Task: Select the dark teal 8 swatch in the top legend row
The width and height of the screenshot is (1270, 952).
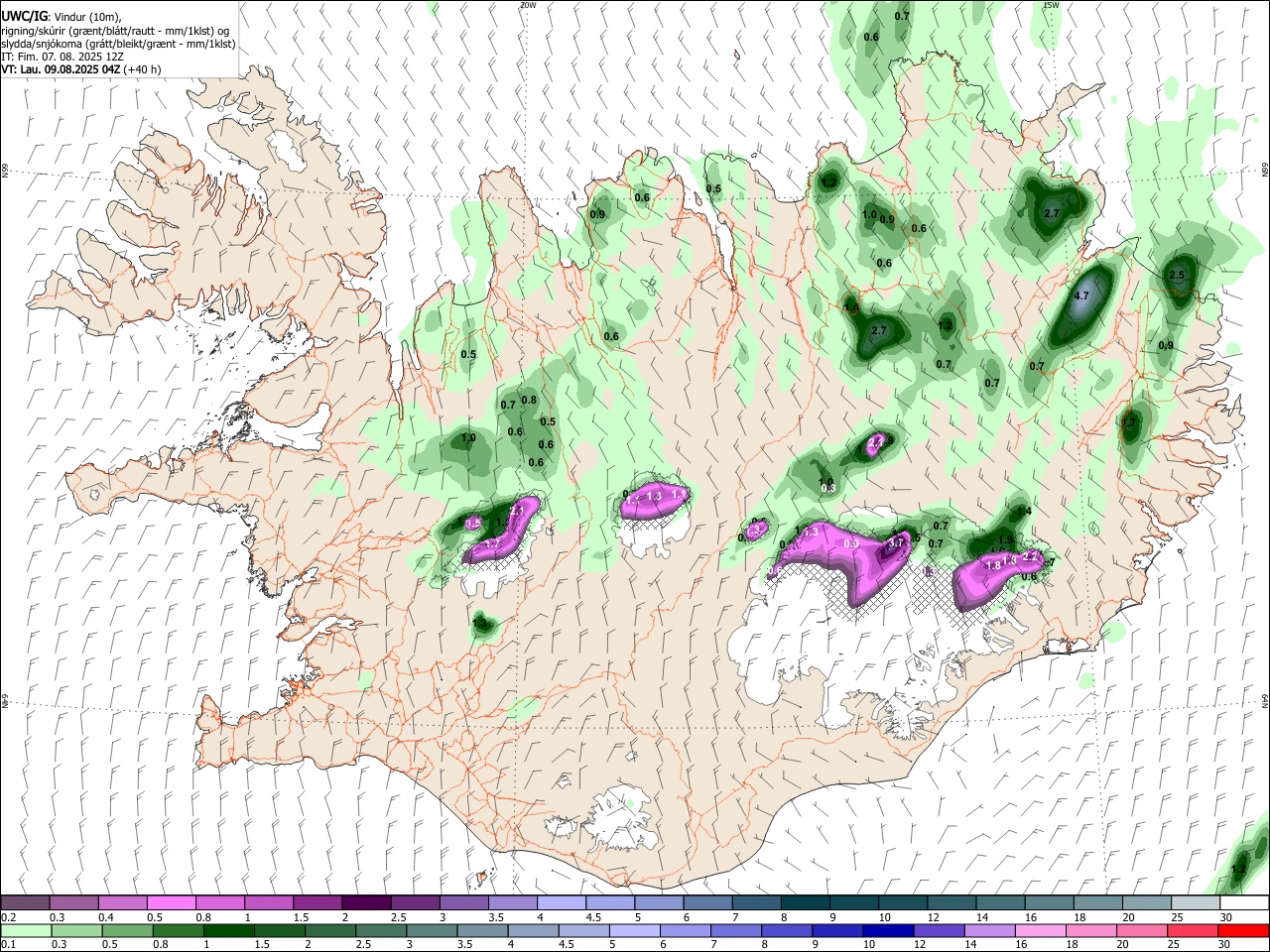Action: coord(805,902)
